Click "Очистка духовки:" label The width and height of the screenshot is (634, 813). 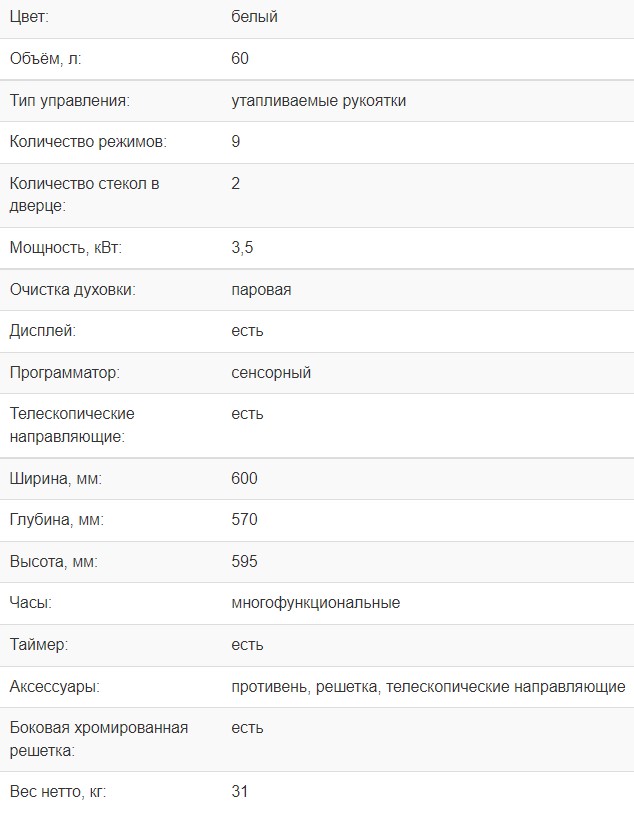coord(72,289)
